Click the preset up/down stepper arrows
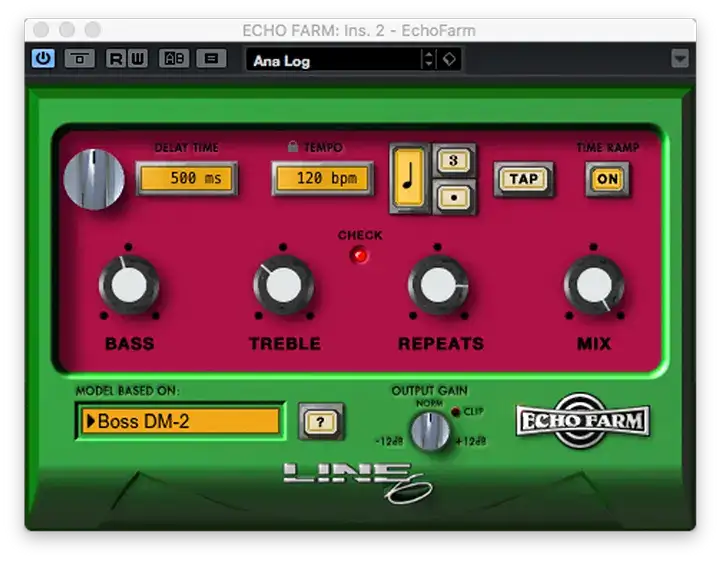The image size is (720, 561). click(428, 60)
